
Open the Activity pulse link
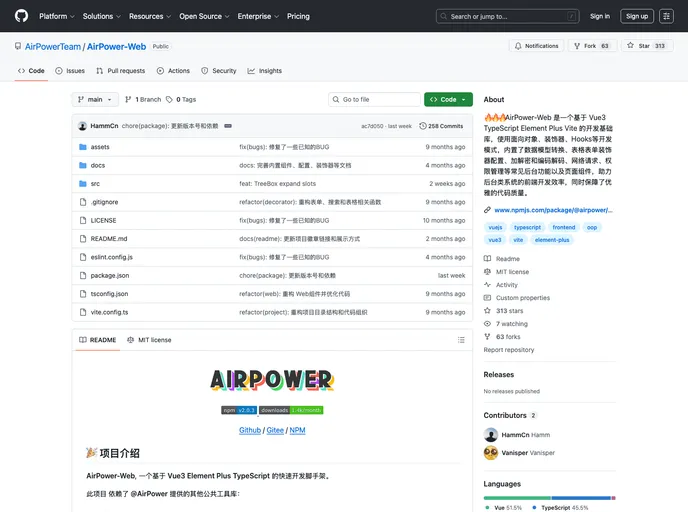pyautogui.click(x=488, y=285)
